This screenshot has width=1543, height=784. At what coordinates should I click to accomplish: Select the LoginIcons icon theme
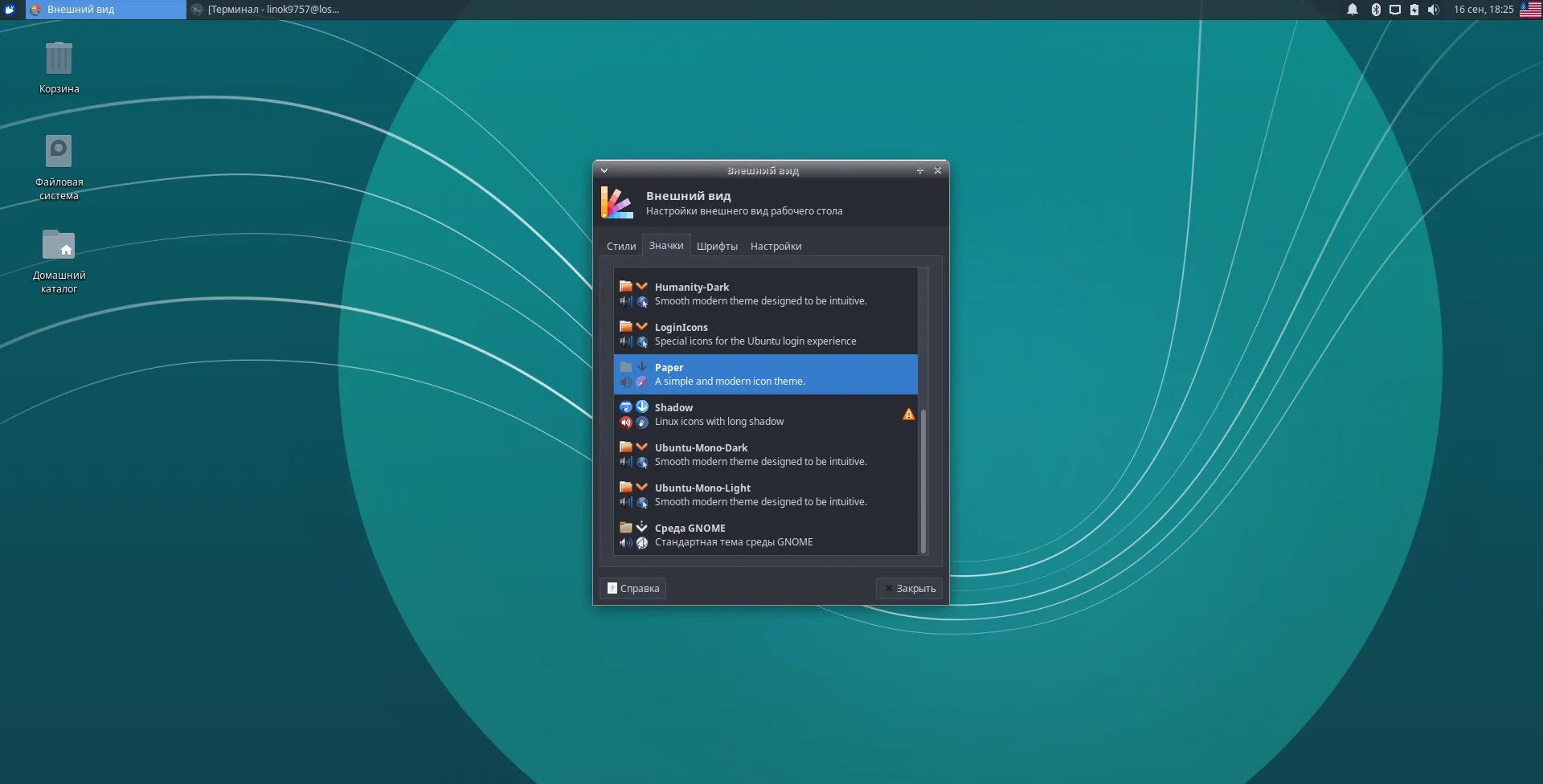point(766,334)
